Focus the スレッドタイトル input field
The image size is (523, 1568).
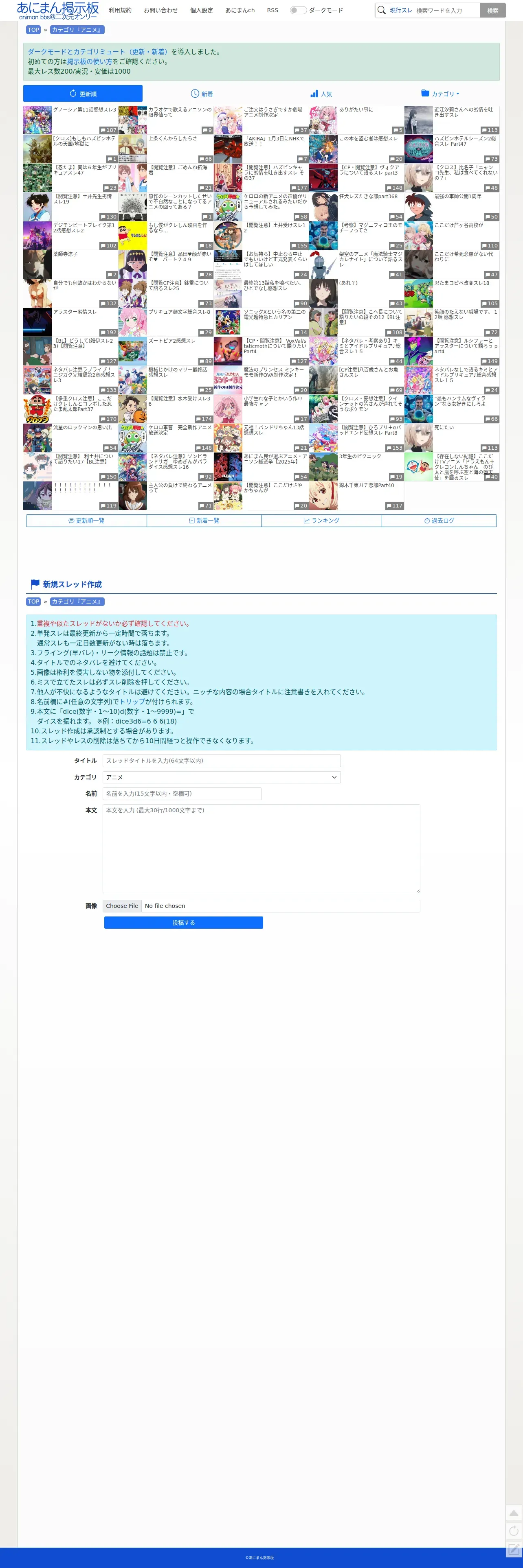221,761
